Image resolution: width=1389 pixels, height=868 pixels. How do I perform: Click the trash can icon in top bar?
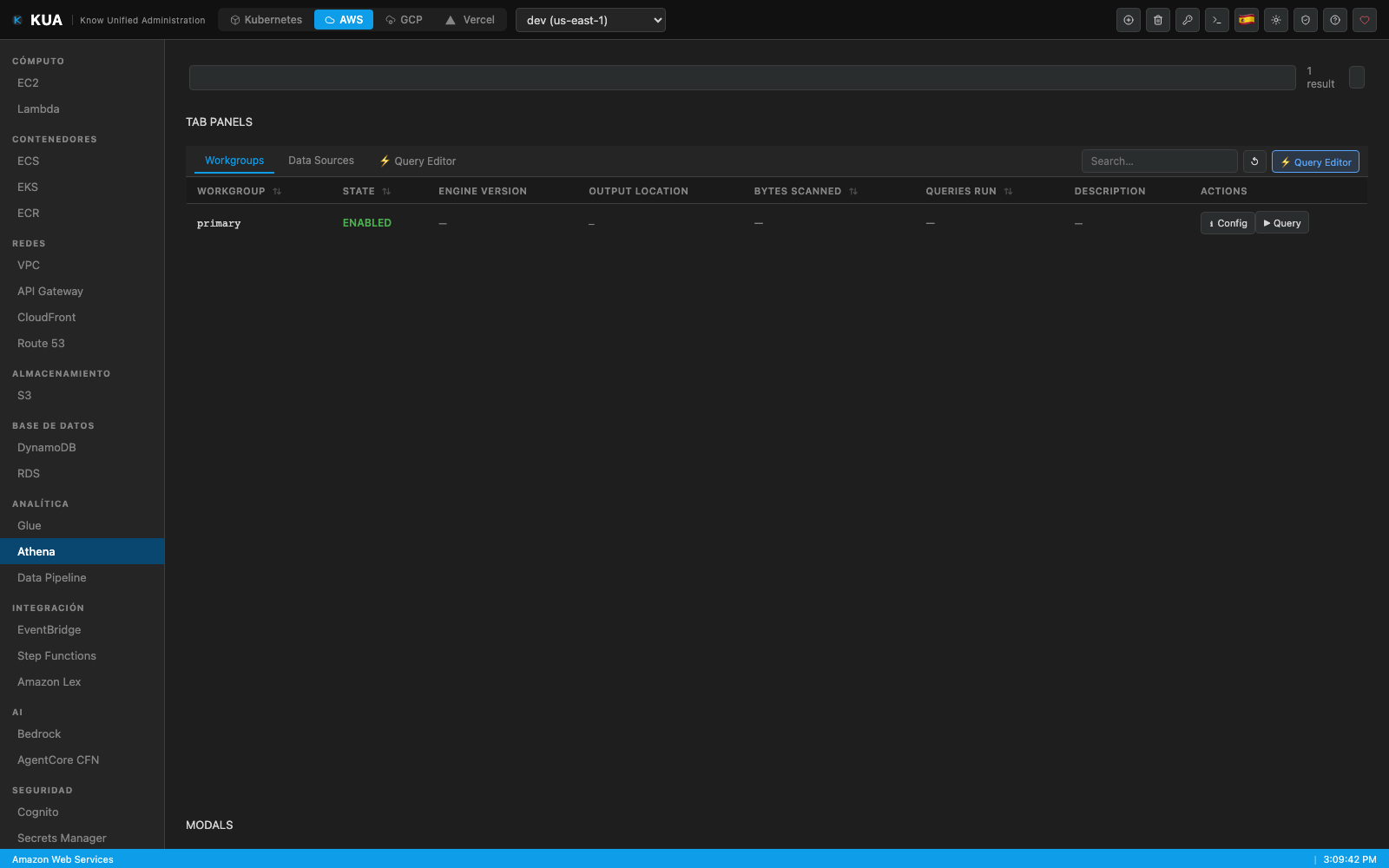(1158, 20)
